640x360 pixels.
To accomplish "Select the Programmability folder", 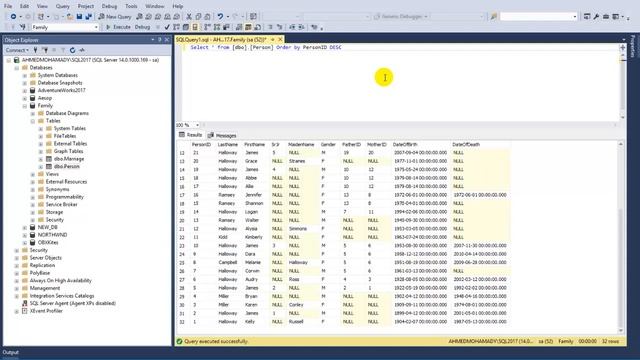I will pos(64,197).
